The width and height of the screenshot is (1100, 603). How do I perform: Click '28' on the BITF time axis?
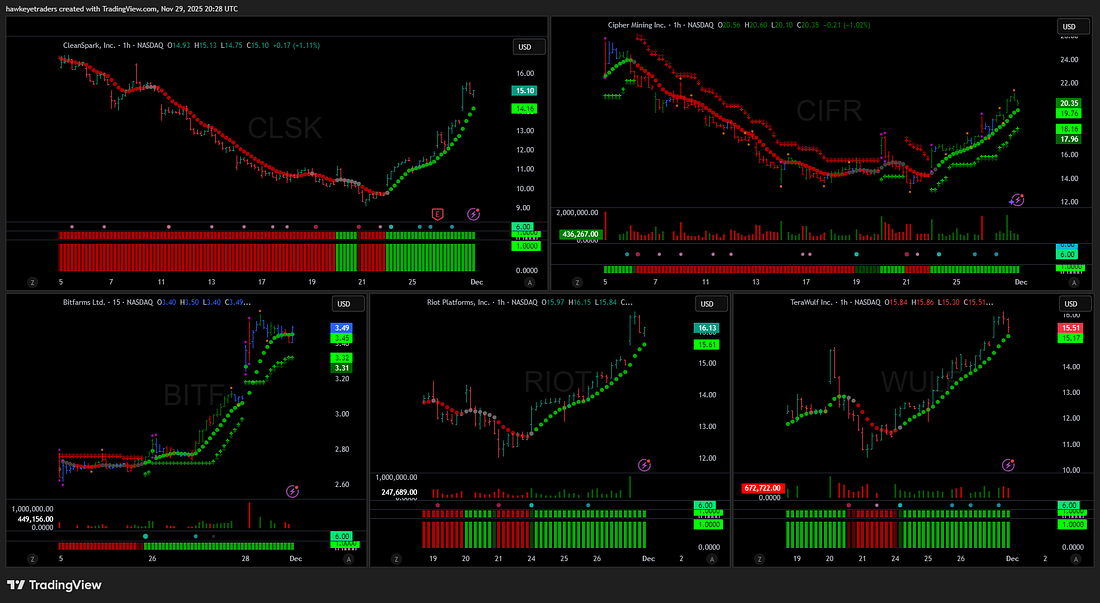coord(246,559)
